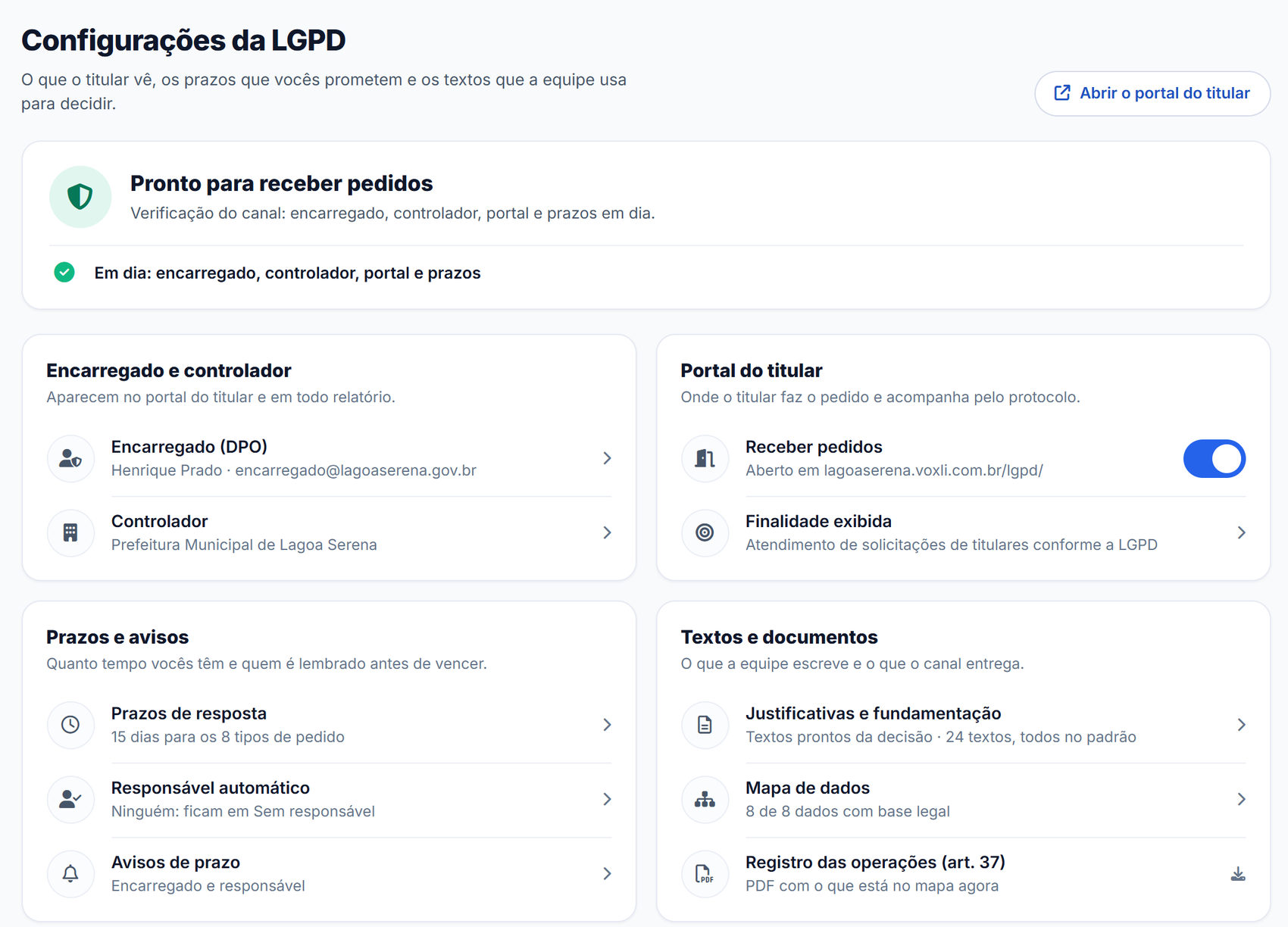The width and height of the screenshot is (1288, 927).
Task: Click the Prazos de resposta clock icon
Action: tap(70, 725)
